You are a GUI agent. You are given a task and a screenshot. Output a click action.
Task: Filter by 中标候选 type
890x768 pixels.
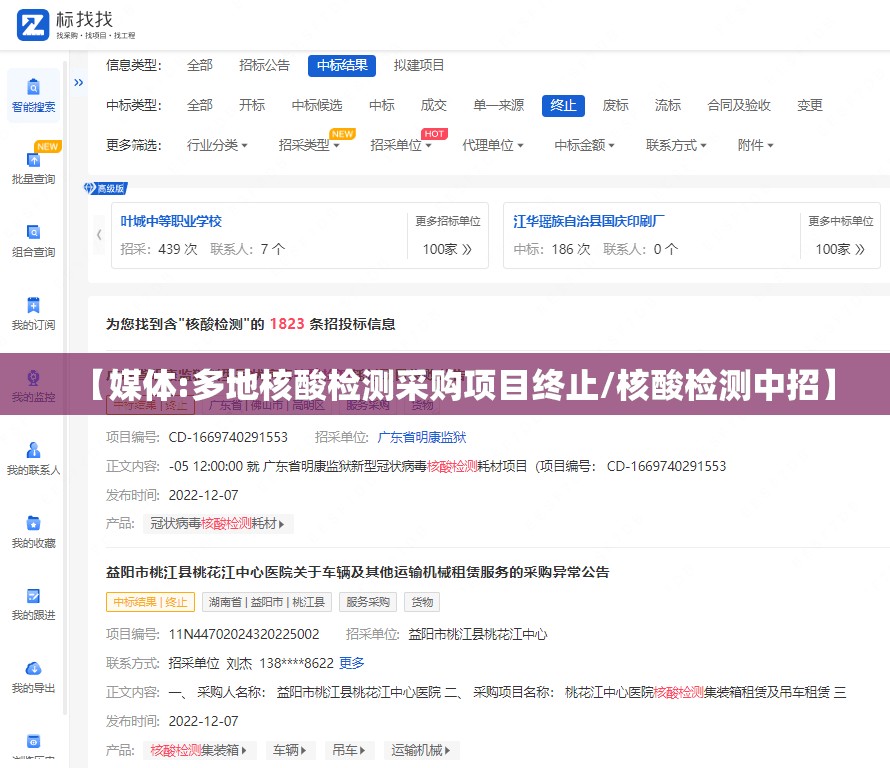[317, 106]
